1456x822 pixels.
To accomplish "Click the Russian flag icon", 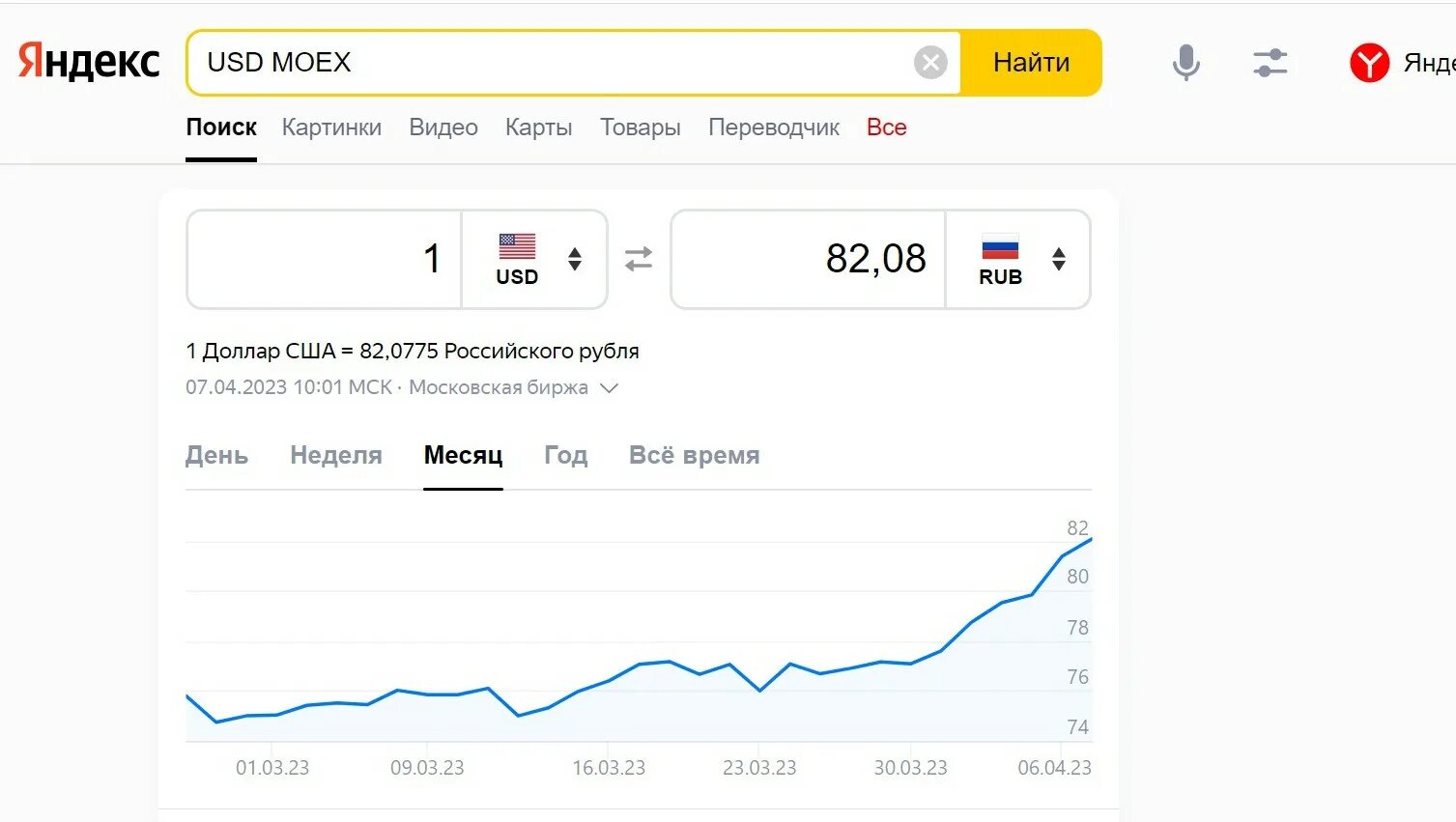I will click(1000, 246).
